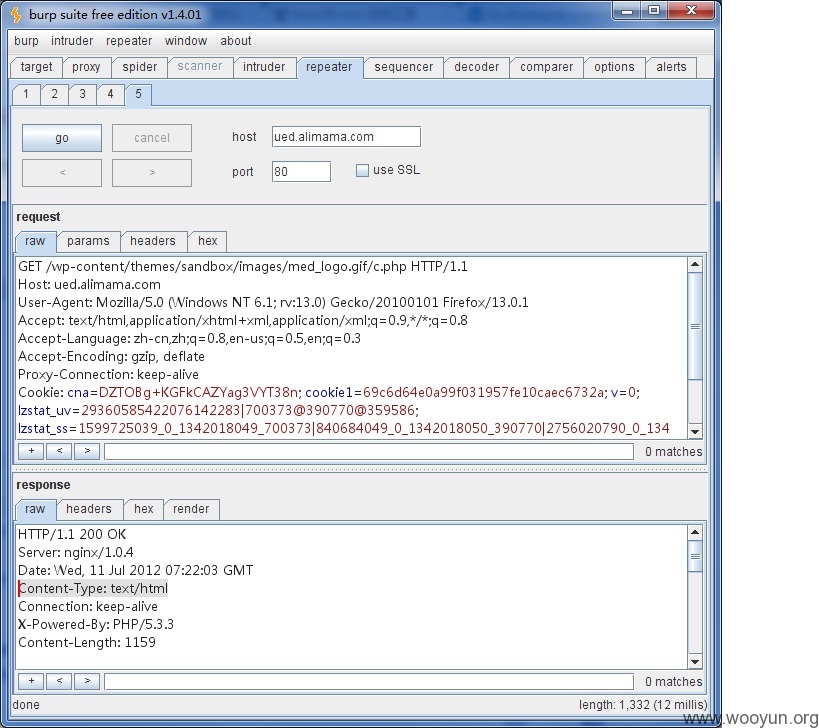
Task: Switch to the decoder tab
Action: tap(476, 67)
